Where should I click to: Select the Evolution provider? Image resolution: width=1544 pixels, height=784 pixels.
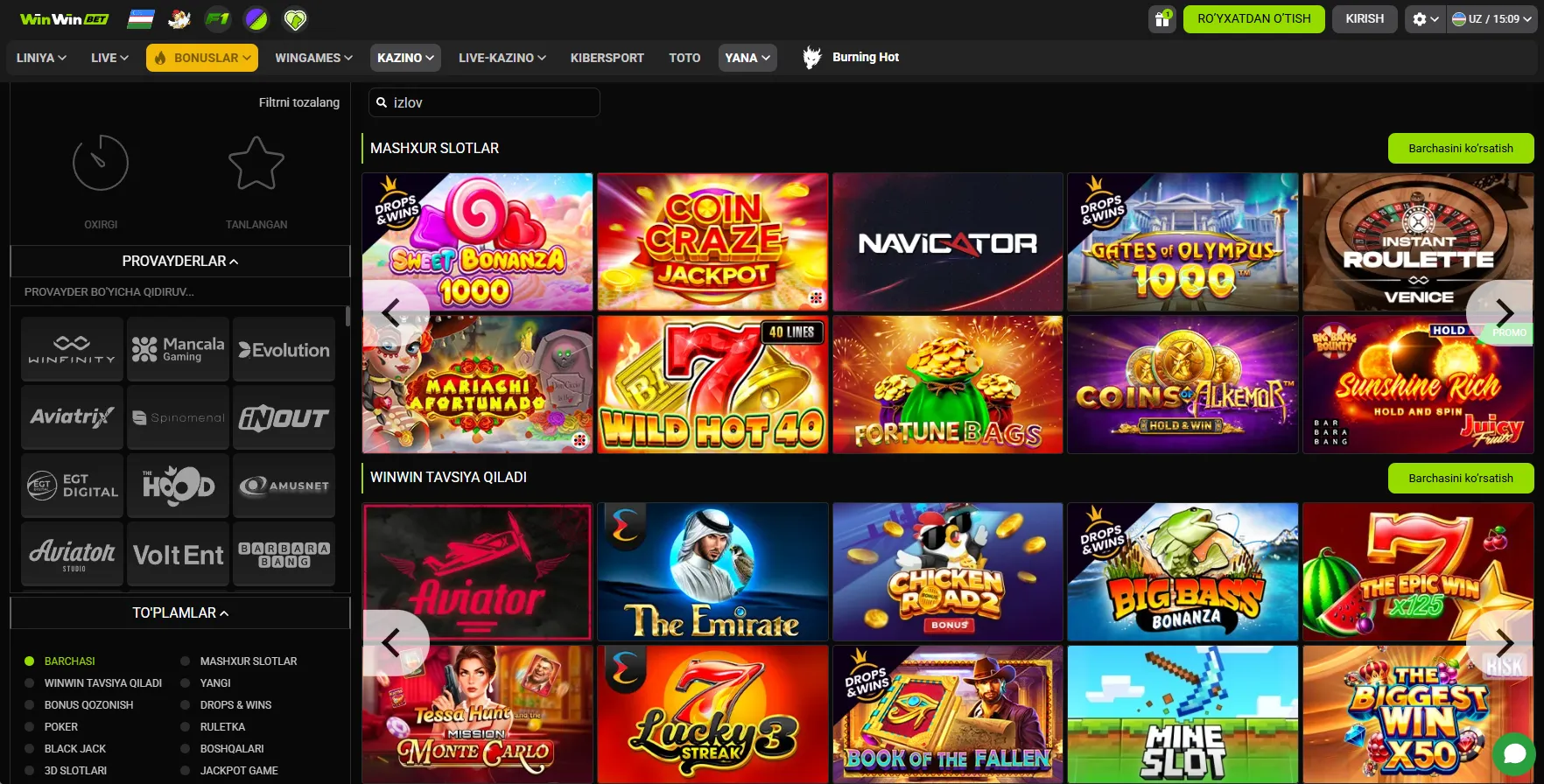point(284,349)
